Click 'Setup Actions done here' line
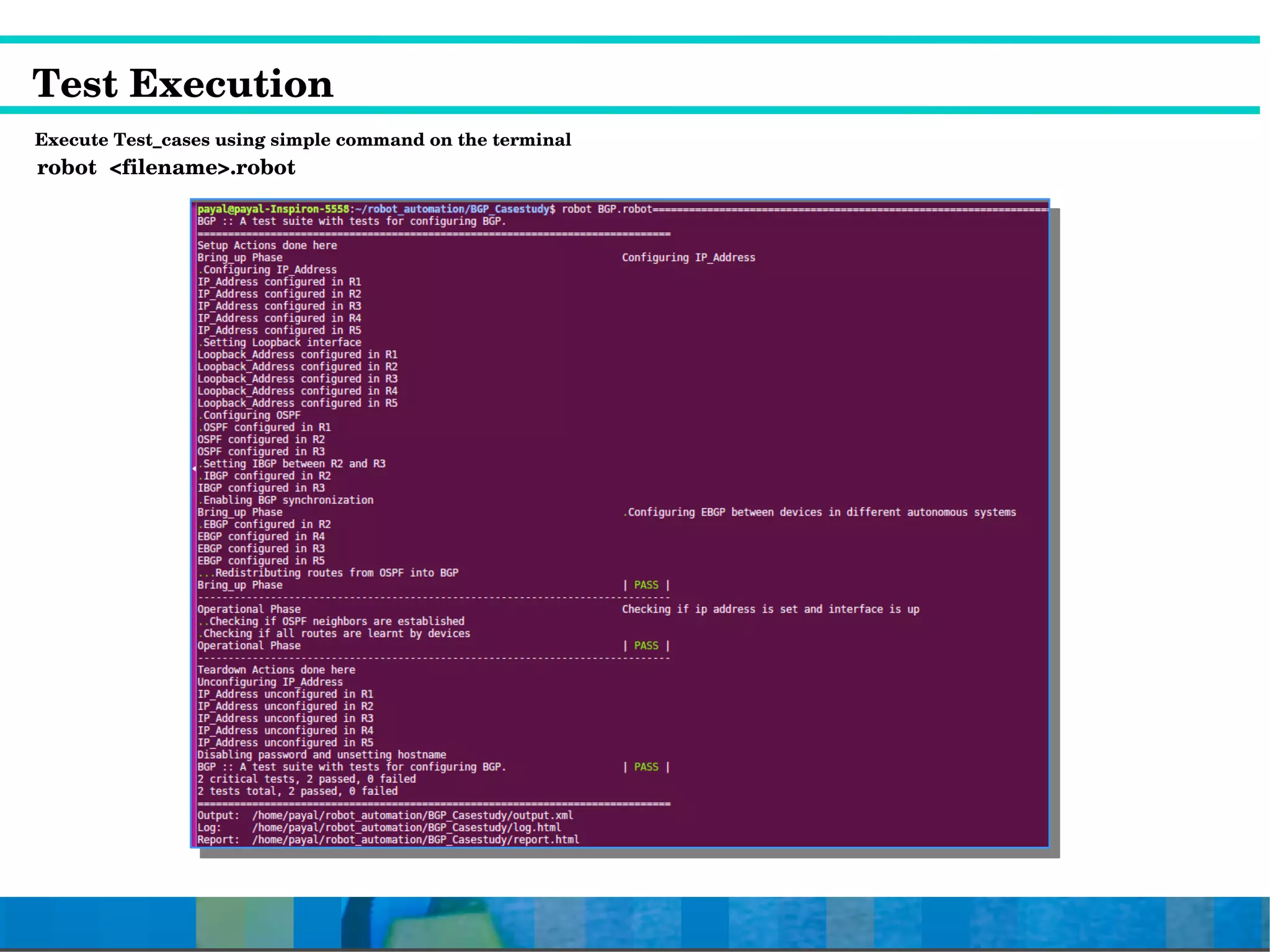Image resolution: width=1270 pixels, height=952 pixels. point(267,245)
